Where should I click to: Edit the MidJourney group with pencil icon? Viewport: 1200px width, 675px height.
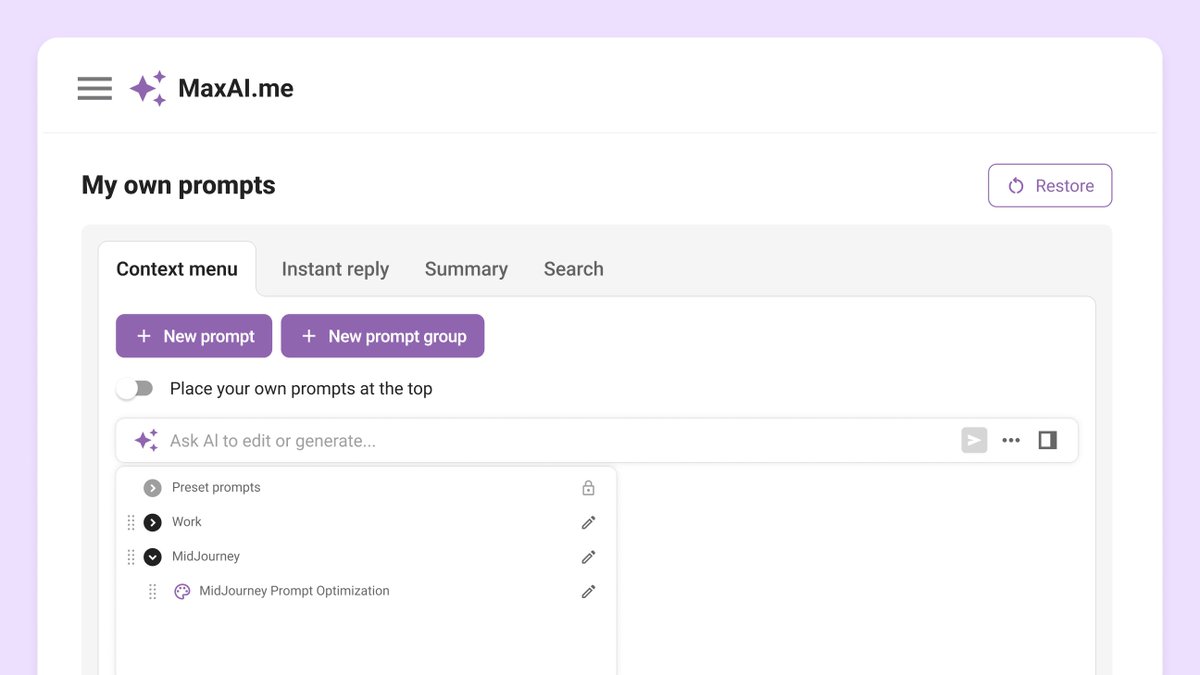(588, 557)
